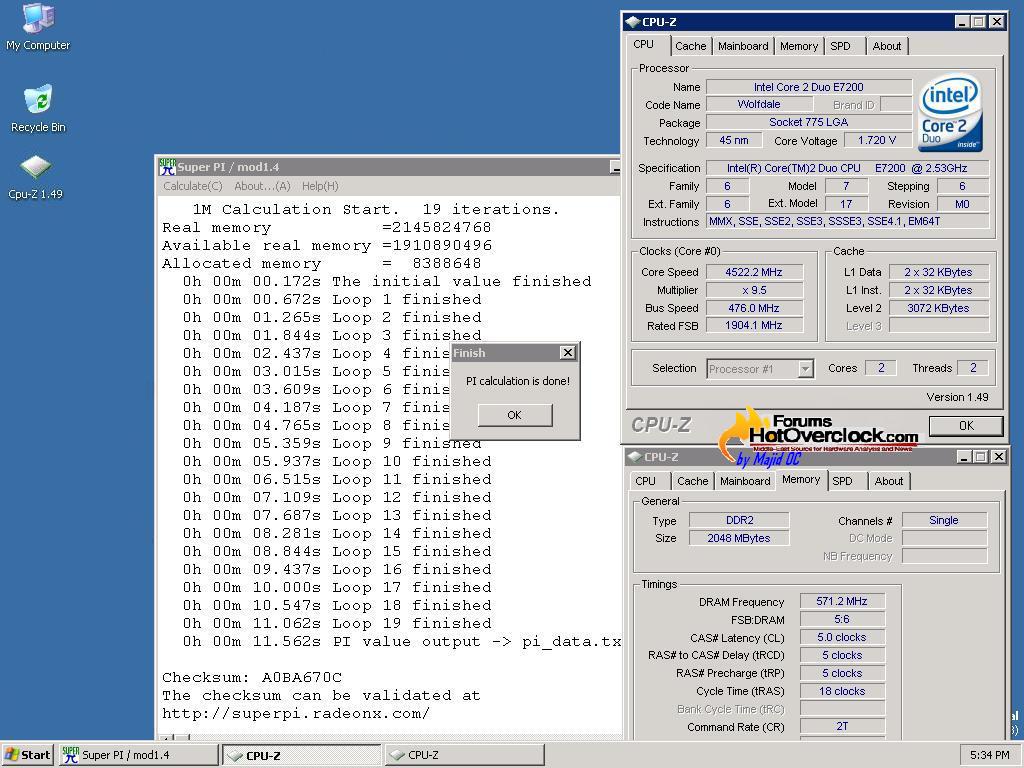Switch to About tab in lower CPU-Z window
1024x768 pixels.
(889, 481)
